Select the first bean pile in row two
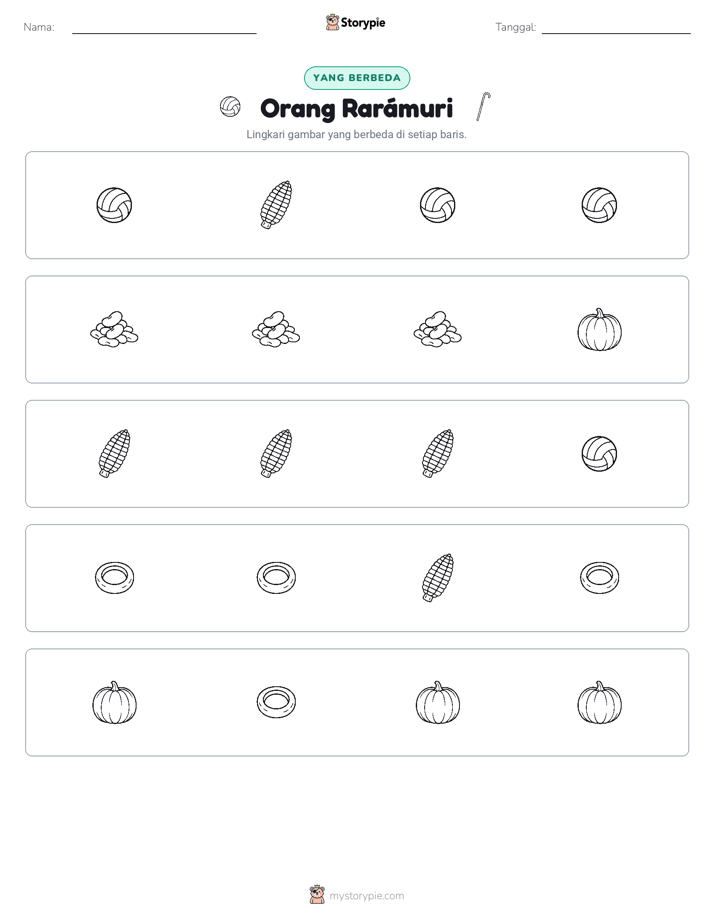 [x=114, y=329]
